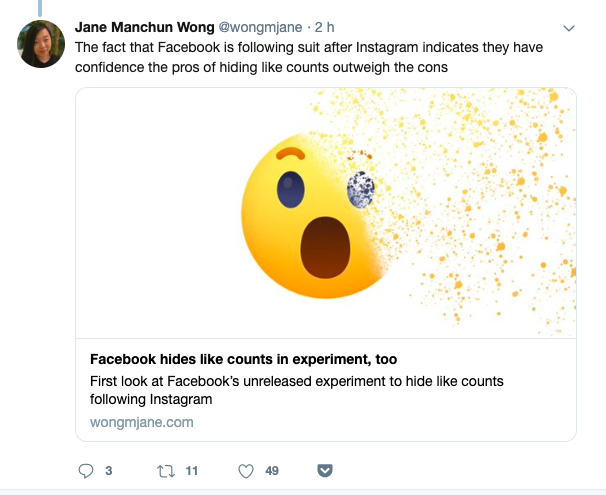The height and width of the screenshot is (495, 606).
Task: Visit the wongmjane.com domain link
Action: pos(142,422)
